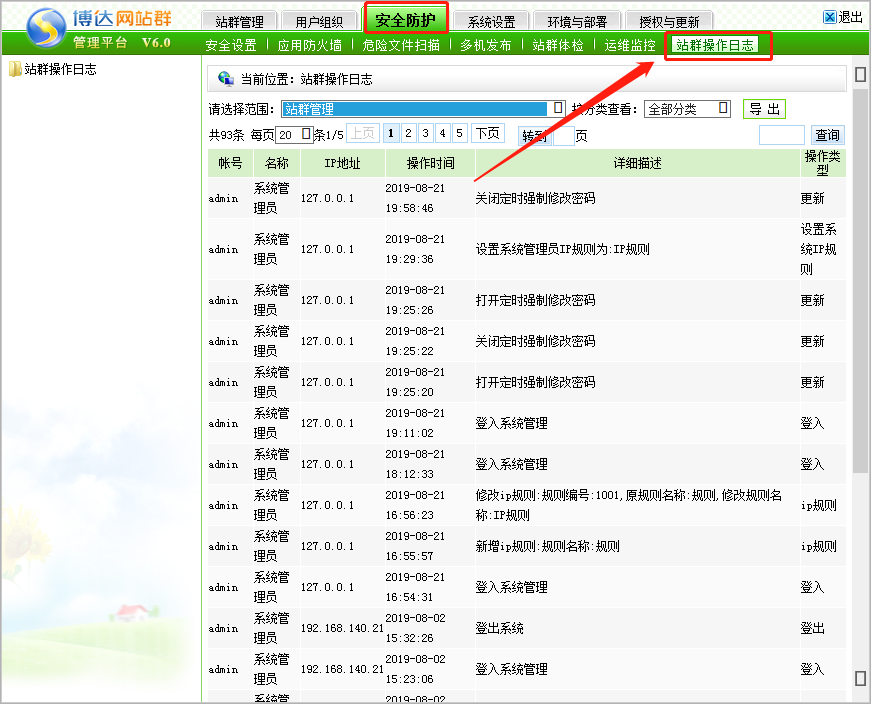The height and width of the screenshot is (704, 871).
Task: Click the 退出 logout icon
Action: (x=830, y=17)
